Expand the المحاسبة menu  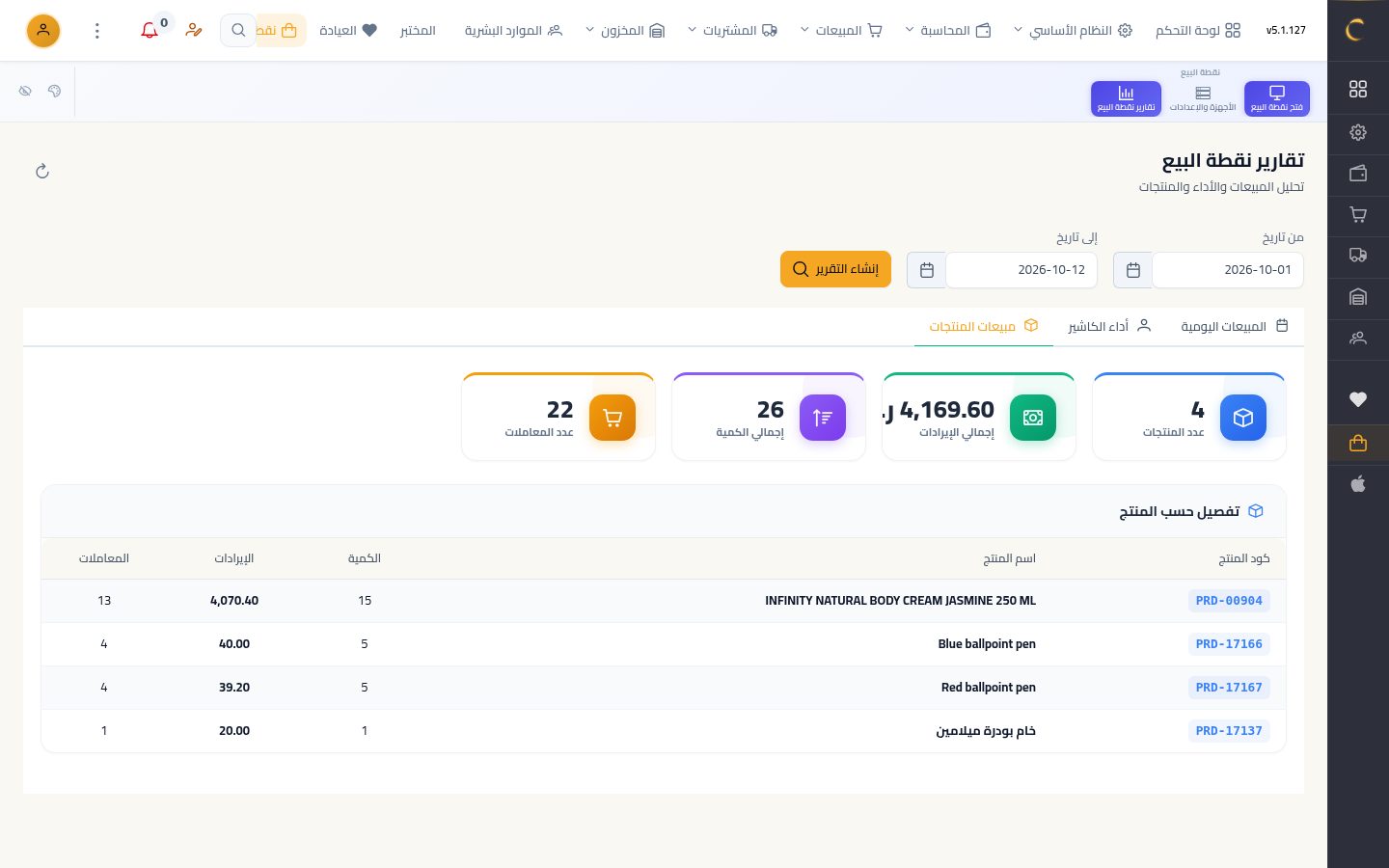pos(948,31)
